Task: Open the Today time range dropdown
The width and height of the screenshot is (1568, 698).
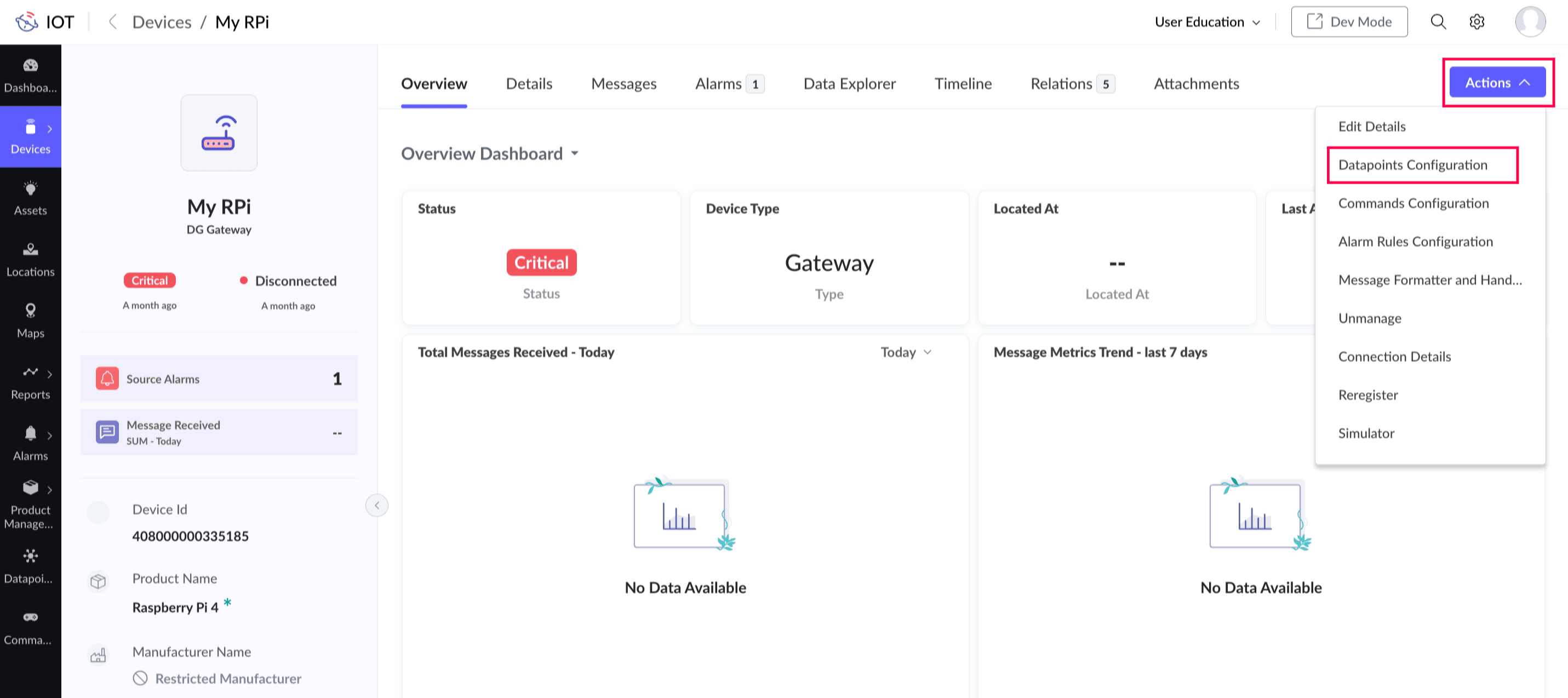Action: click(x=906, y=352)
